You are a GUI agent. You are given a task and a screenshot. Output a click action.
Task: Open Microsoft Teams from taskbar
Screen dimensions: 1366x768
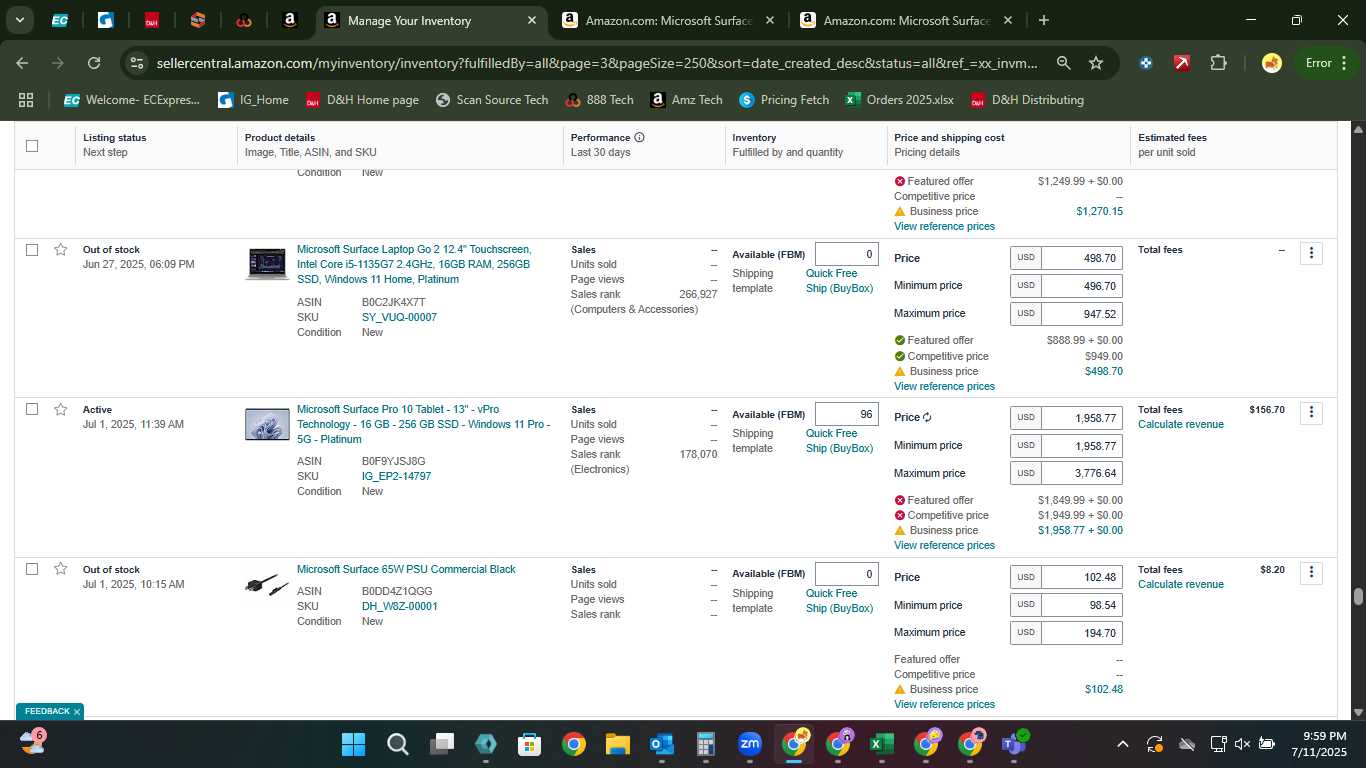[x=1013, y=744]
